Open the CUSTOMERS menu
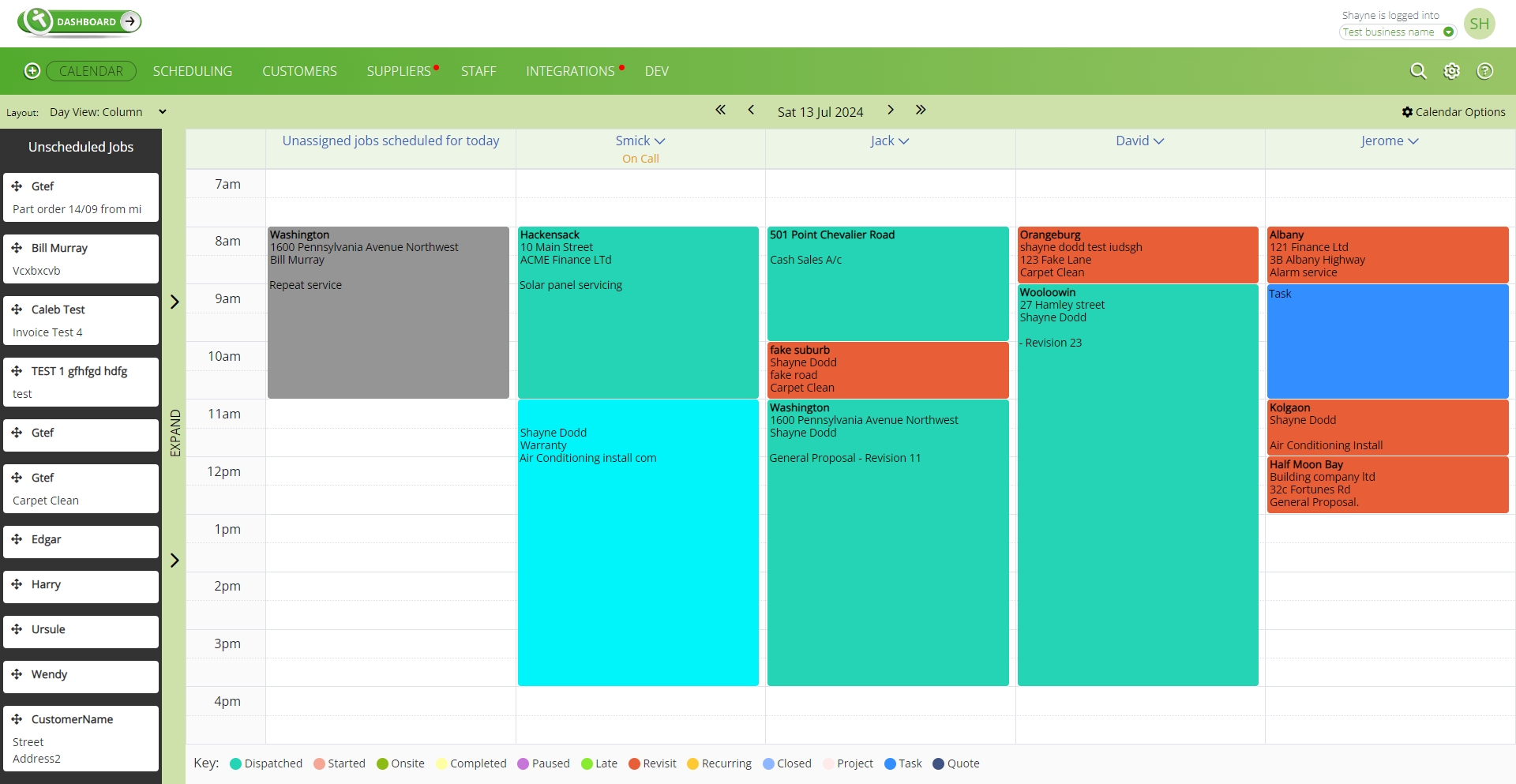 tap(299, 71)
